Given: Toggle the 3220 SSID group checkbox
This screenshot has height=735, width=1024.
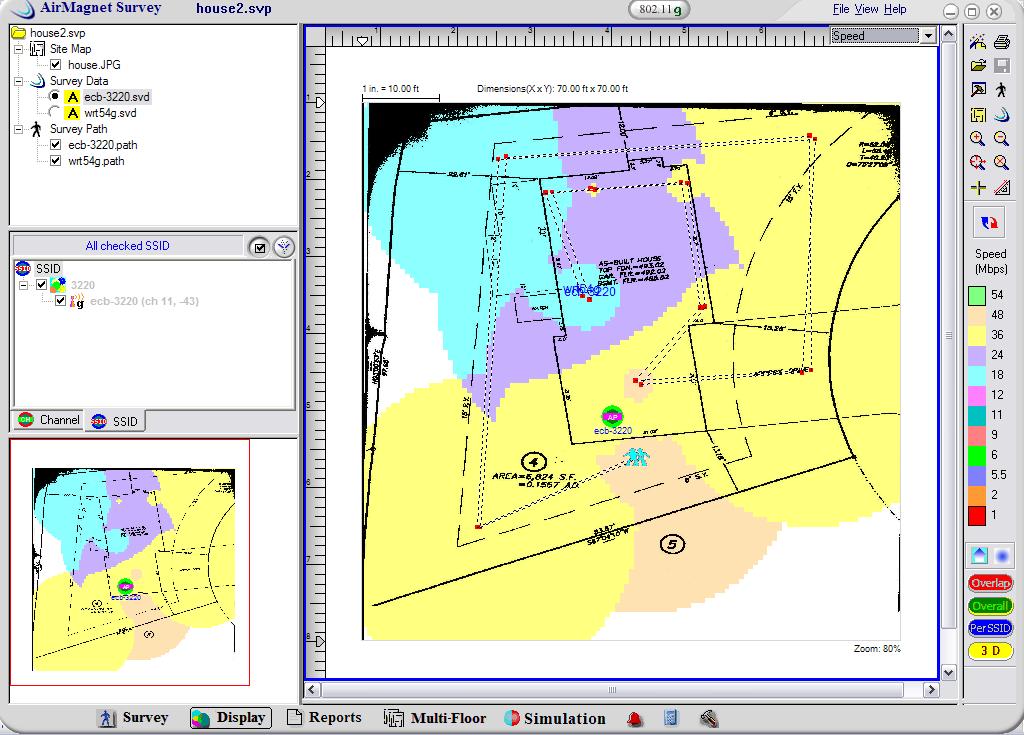Looking at the screenshot, I should pos(42,285).
